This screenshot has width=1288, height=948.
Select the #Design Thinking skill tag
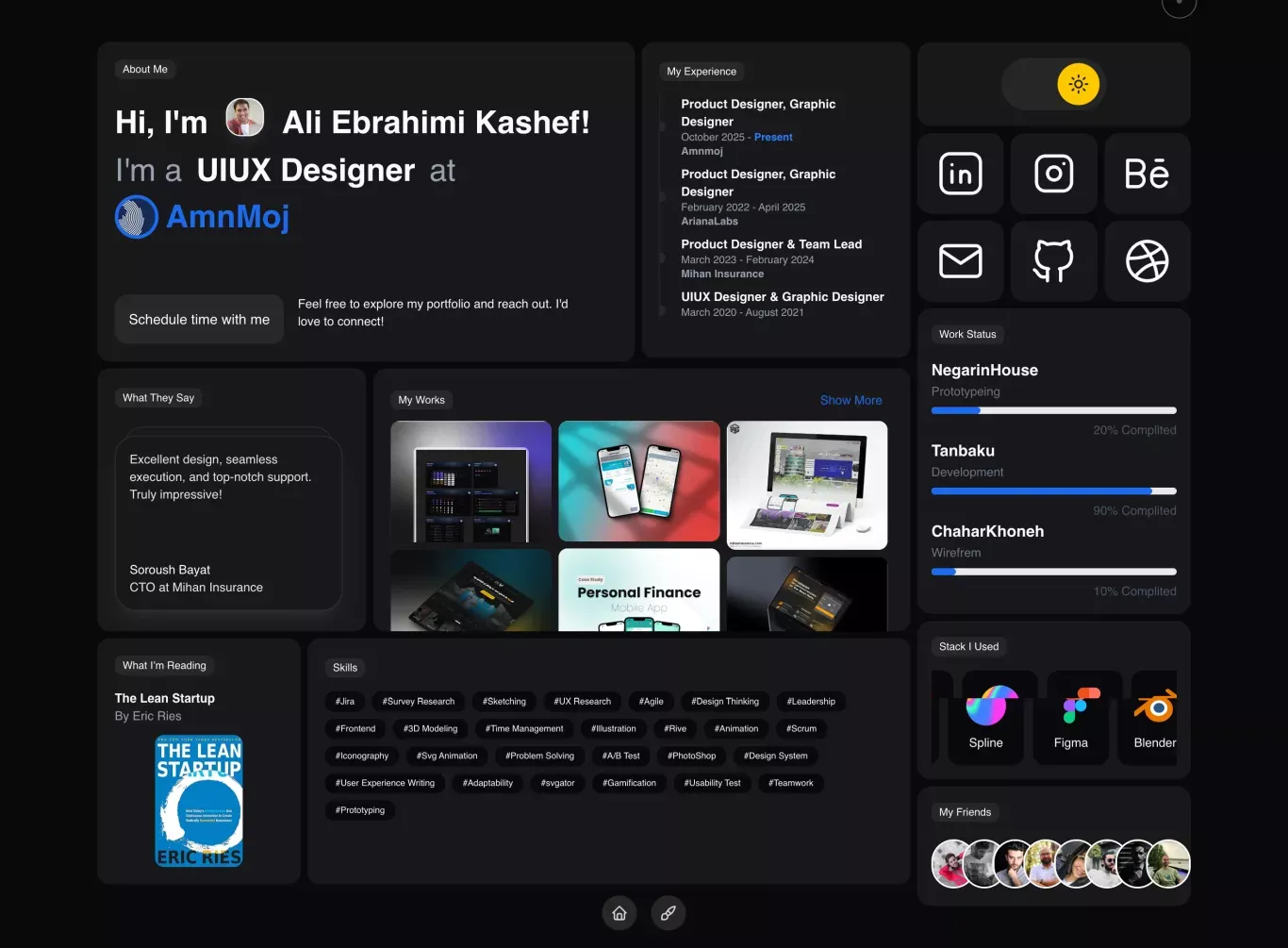pyautogui.click(x=724, y=702)
